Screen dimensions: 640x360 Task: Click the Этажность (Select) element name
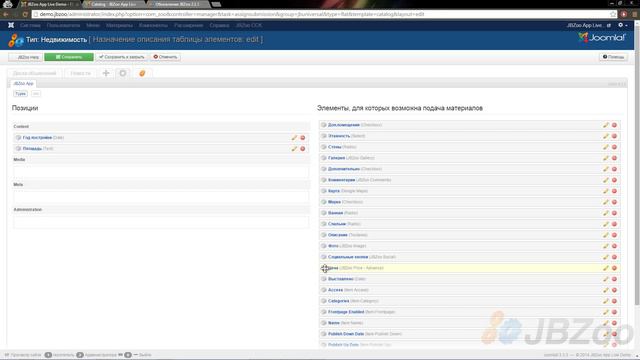(339, 136)
